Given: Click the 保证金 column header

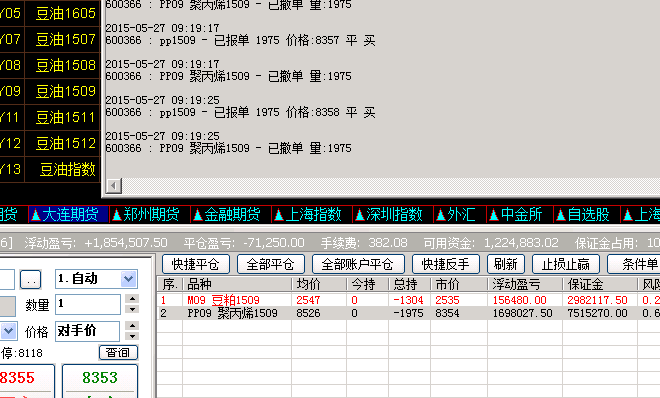Looking at the screenshot, I should point(600,284).
